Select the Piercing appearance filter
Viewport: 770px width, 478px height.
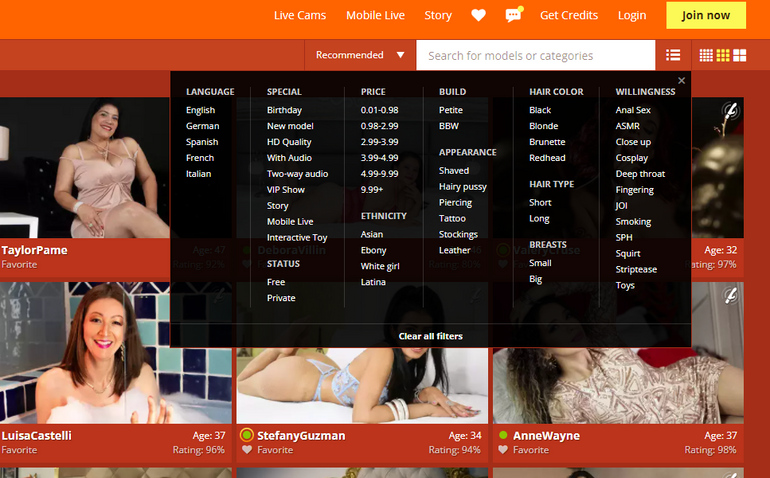455,202
